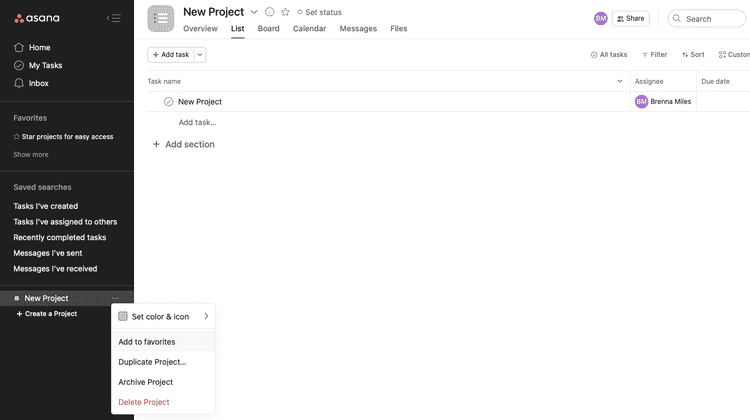The image size is (750, 420).
Task: Click Show more under Favorites
Action: [31, 155]
